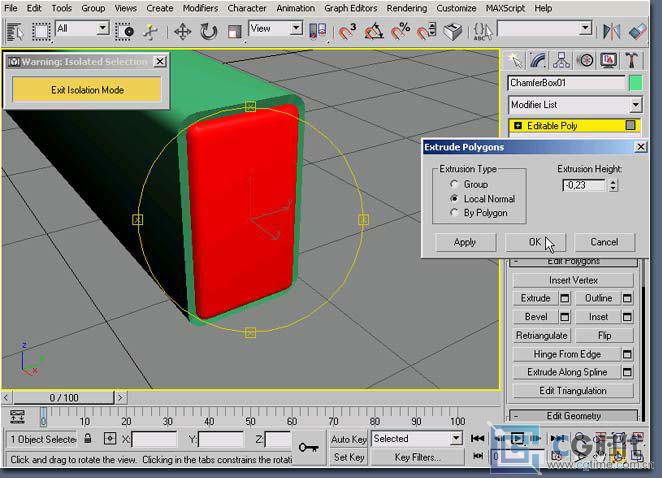
Task: Expand the Editable Poly stack entry
Action: click(518, 126)
